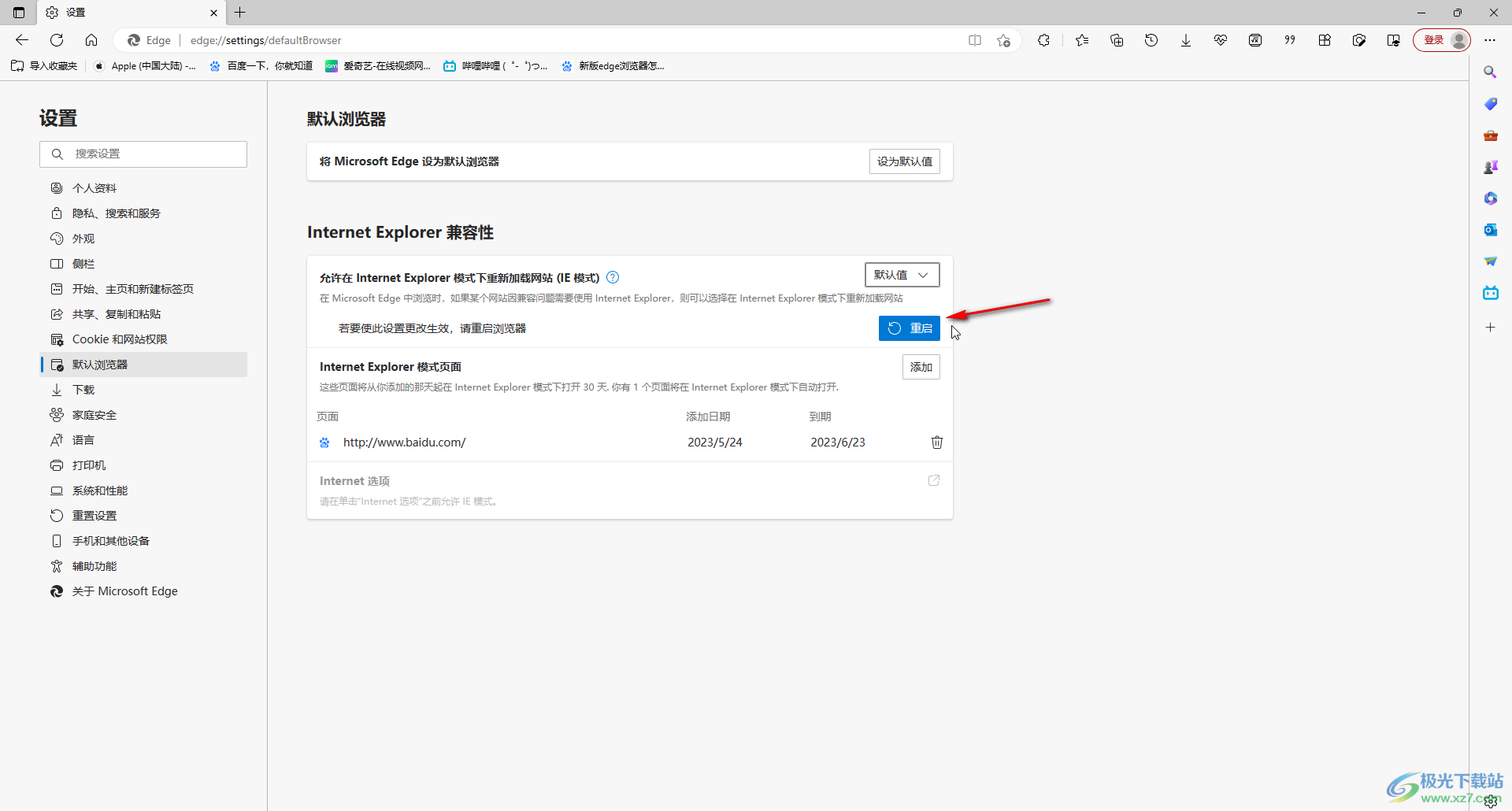
Task: Start web capture screenshot tool
Action: click(x=1359, y=40)
